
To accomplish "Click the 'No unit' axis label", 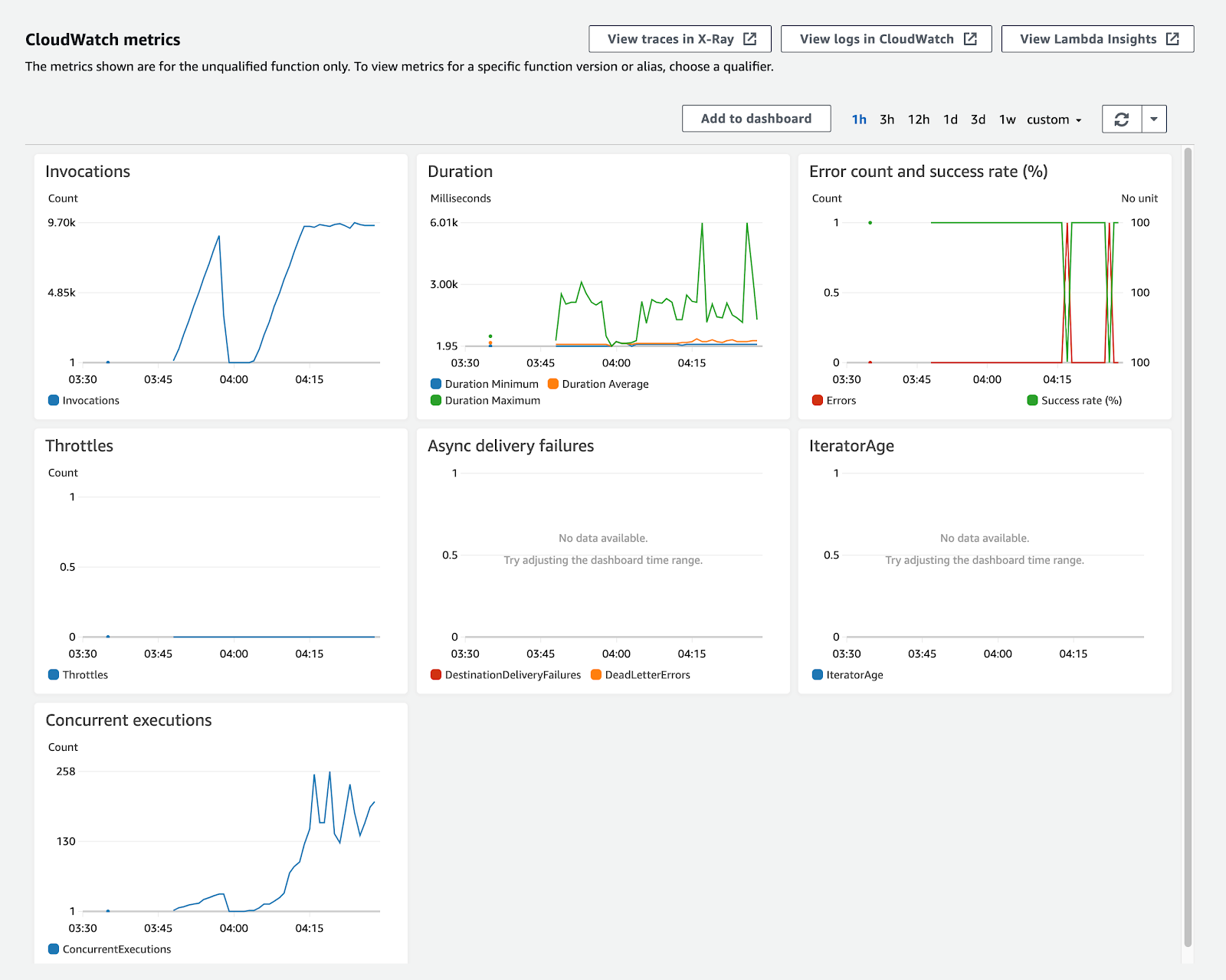I will click(1139, 198).
